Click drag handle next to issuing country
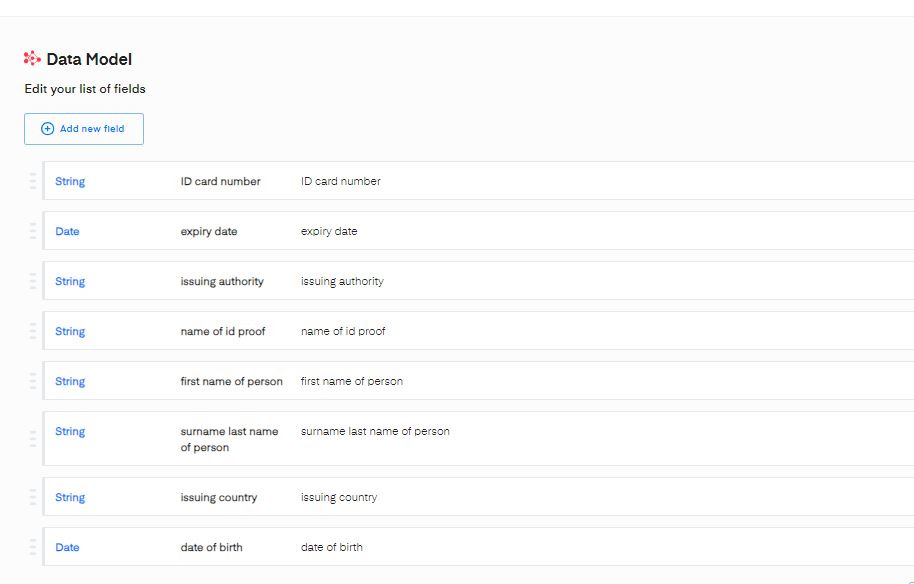The height and width of the screenshot is (584, 914). point(32,497)
